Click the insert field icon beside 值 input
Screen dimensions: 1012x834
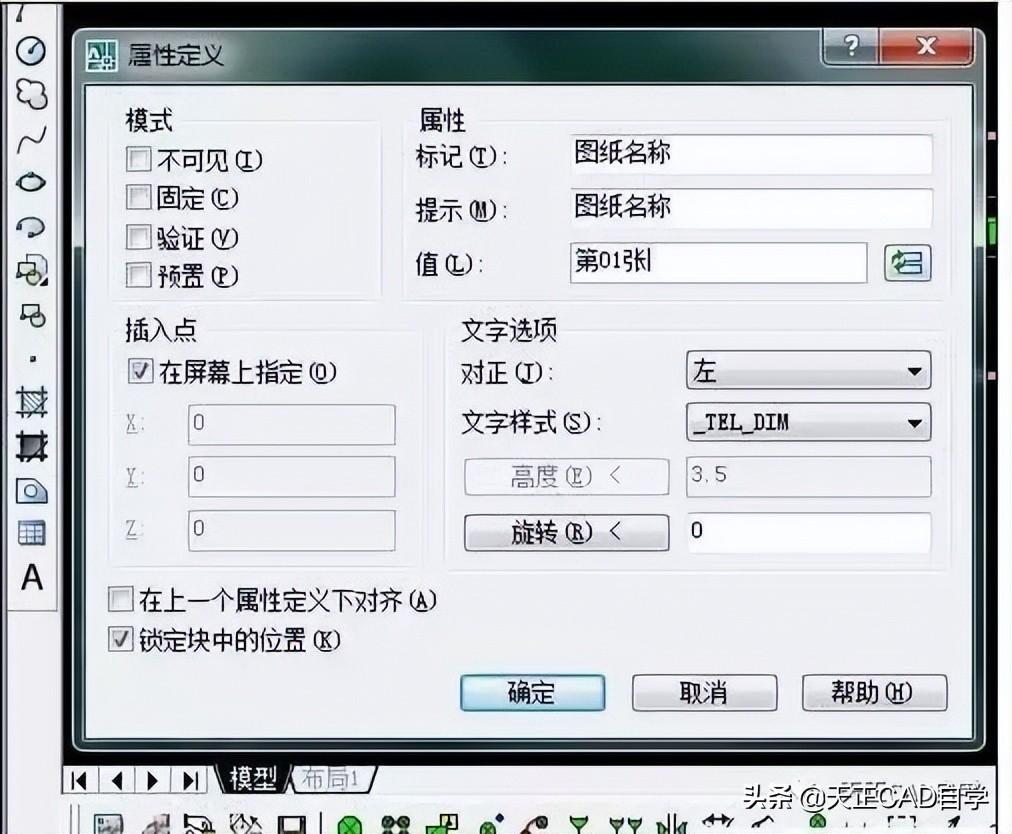(x=906, y=262)
